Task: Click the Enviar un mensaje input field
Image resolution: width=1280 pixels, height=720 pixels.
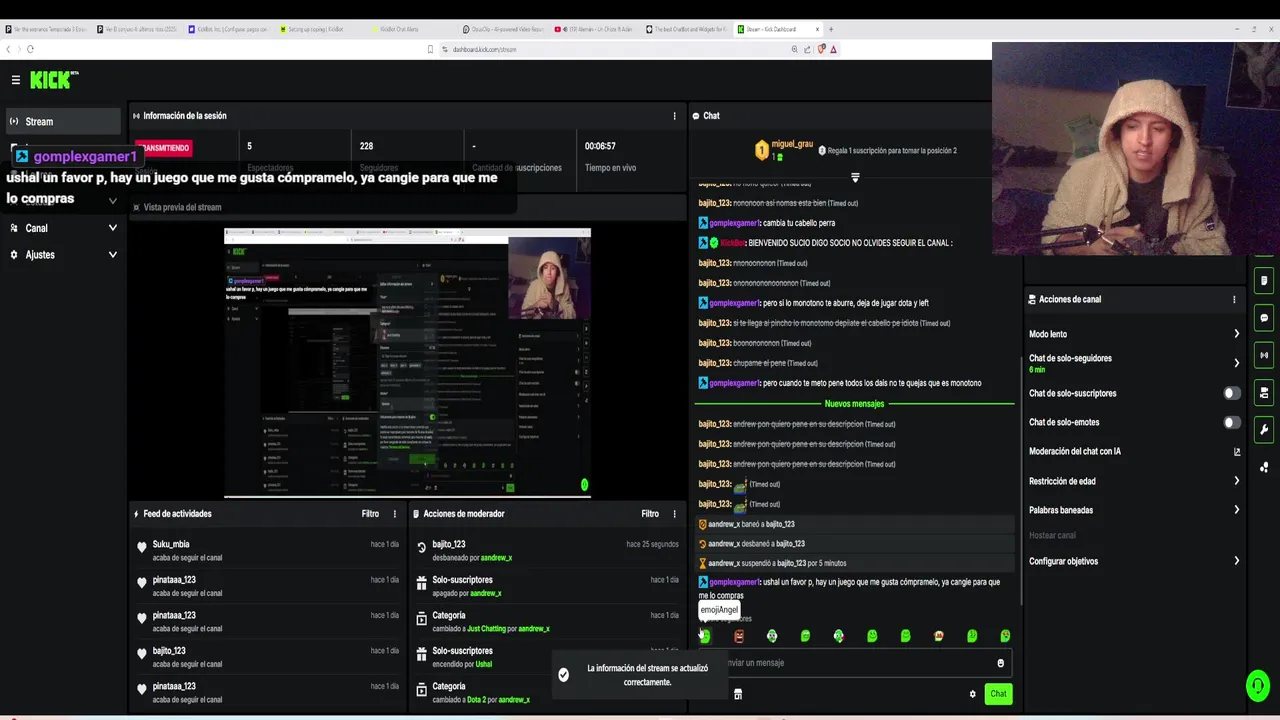Action: (x=853, y=663)
